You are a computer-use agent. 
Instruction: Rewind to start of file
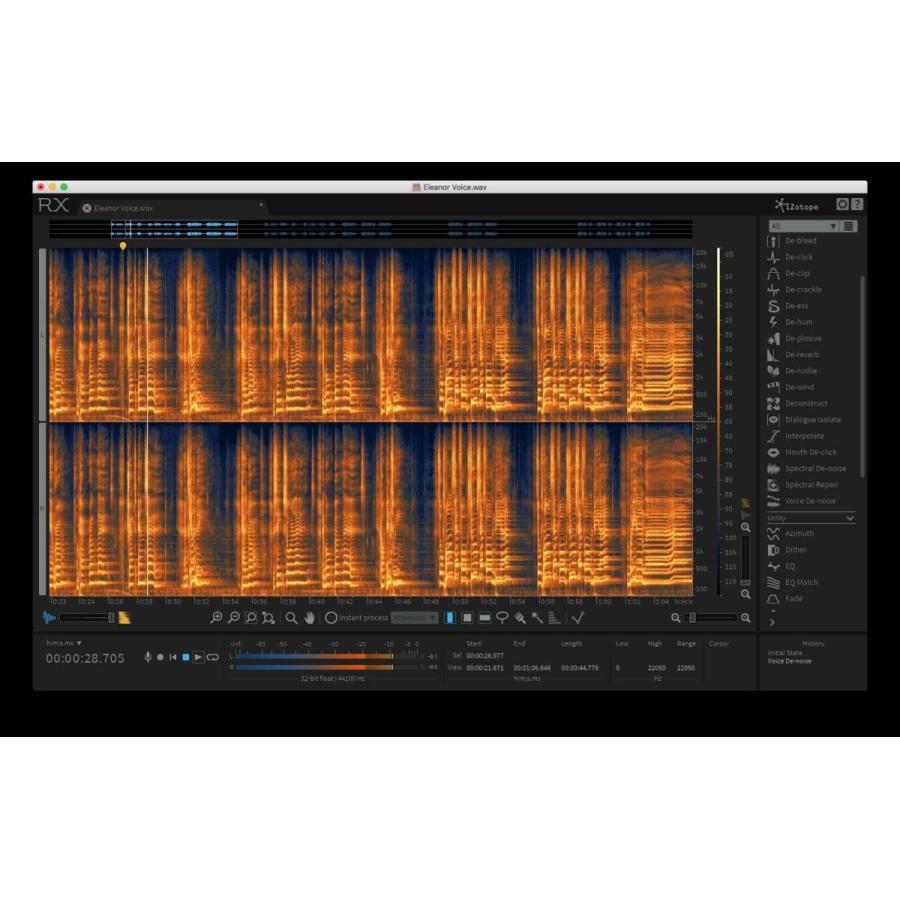pos(173,657)
